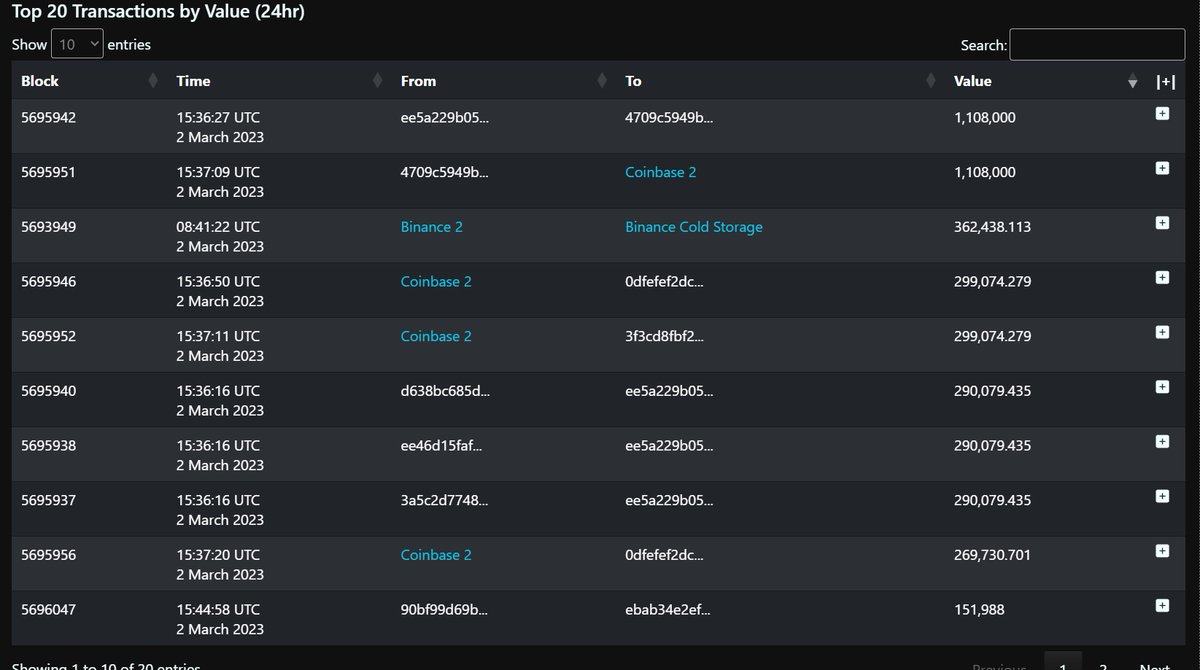Open the Show entries dropdown

77,43
